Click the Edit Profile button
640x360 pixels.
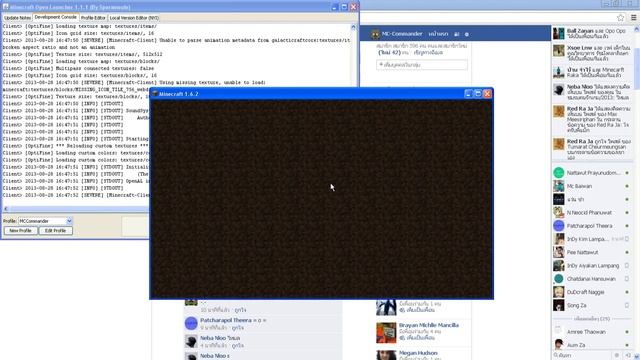pyautogui.click(x=56, y=231)
